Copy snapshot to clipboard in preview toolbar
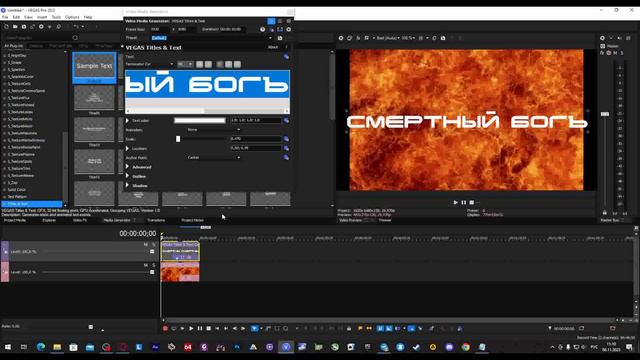Screen dimensions: 640x360 click(434, 38)
